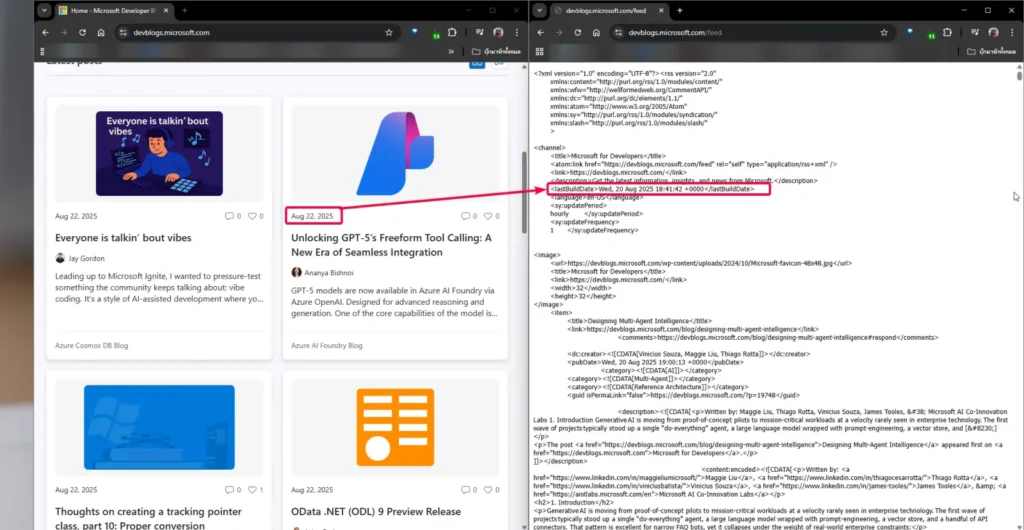Screen dimensions: 1024x530
Task: Open the three-dot Chrome menu in the feed window
Action: (x=1012, y=32)
